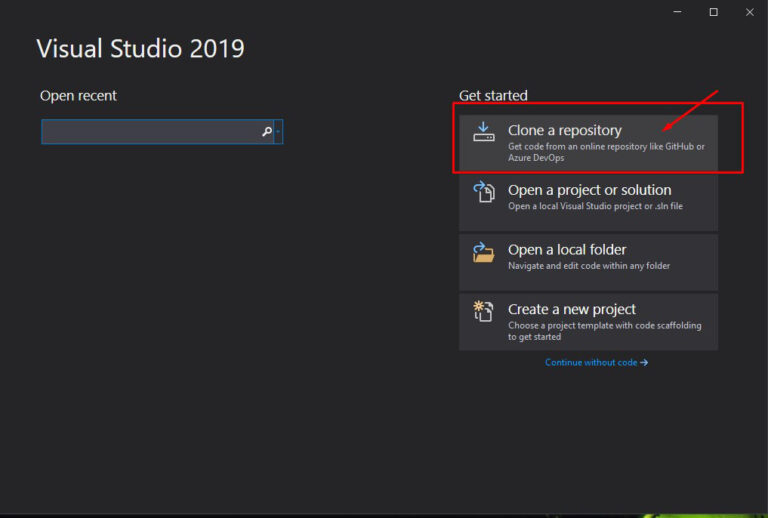Screen dimensions: 768x518
Task: Start with the Create a new project heading
Action: [572, 309]
